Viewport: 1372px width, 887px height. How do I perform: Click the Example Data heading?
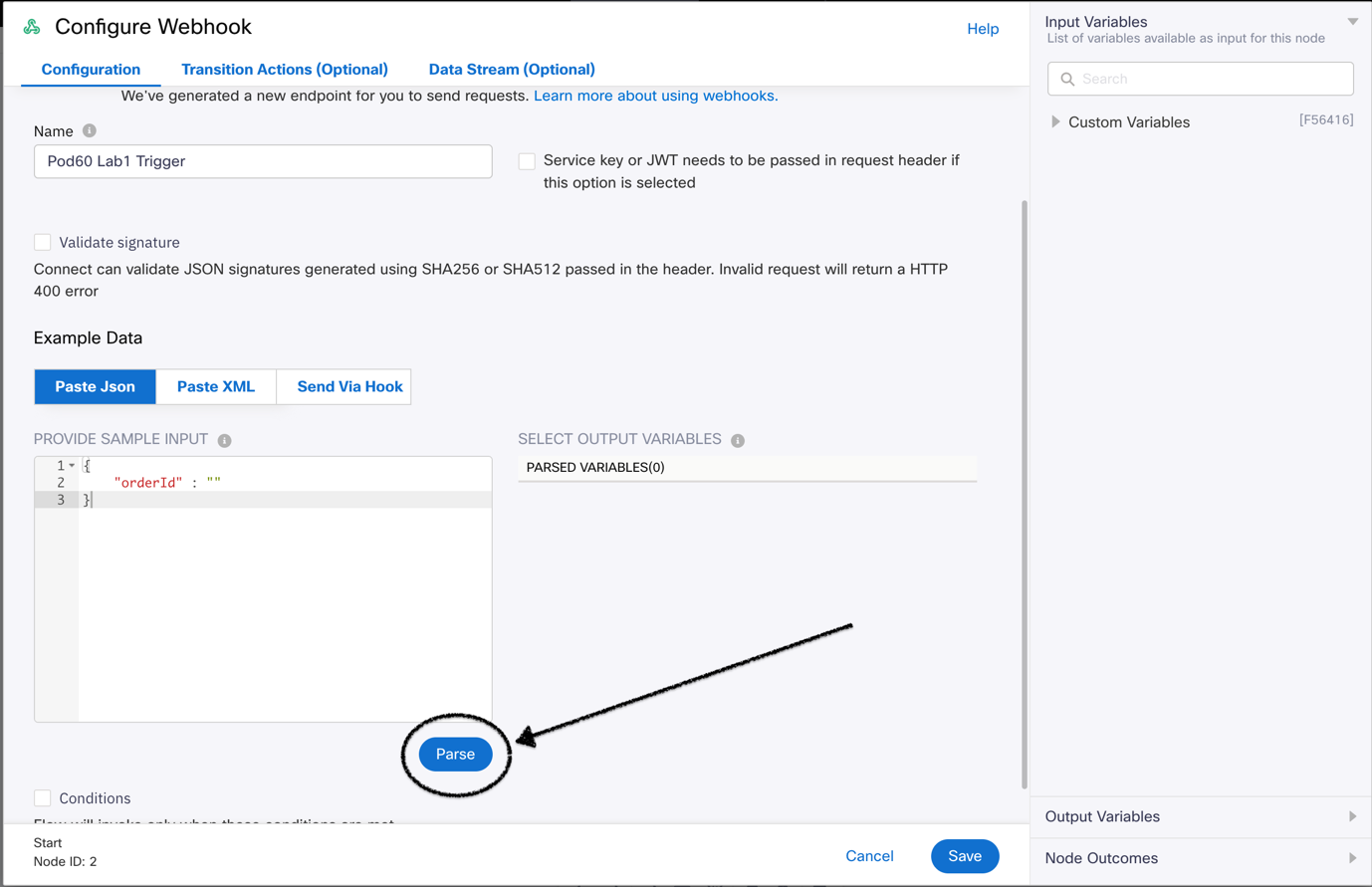click(x=88, y=337)
